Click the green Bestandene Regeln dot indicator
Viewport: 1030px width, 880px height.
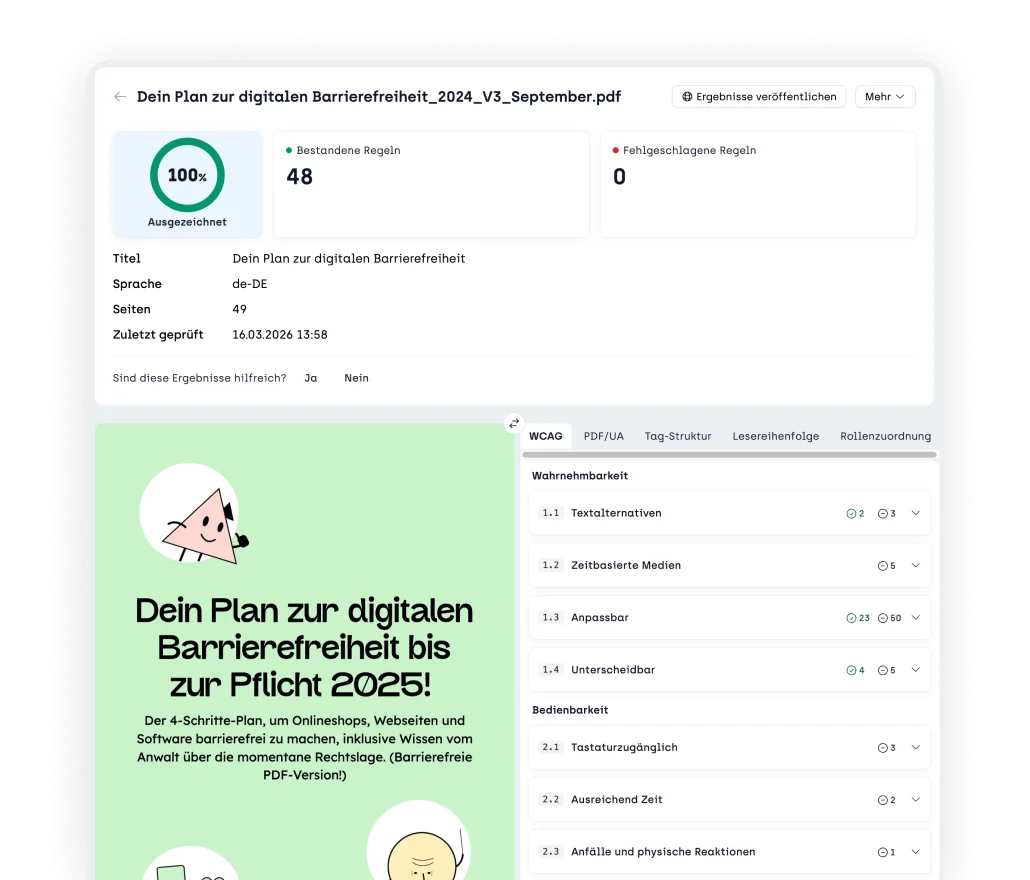[287, 150]
